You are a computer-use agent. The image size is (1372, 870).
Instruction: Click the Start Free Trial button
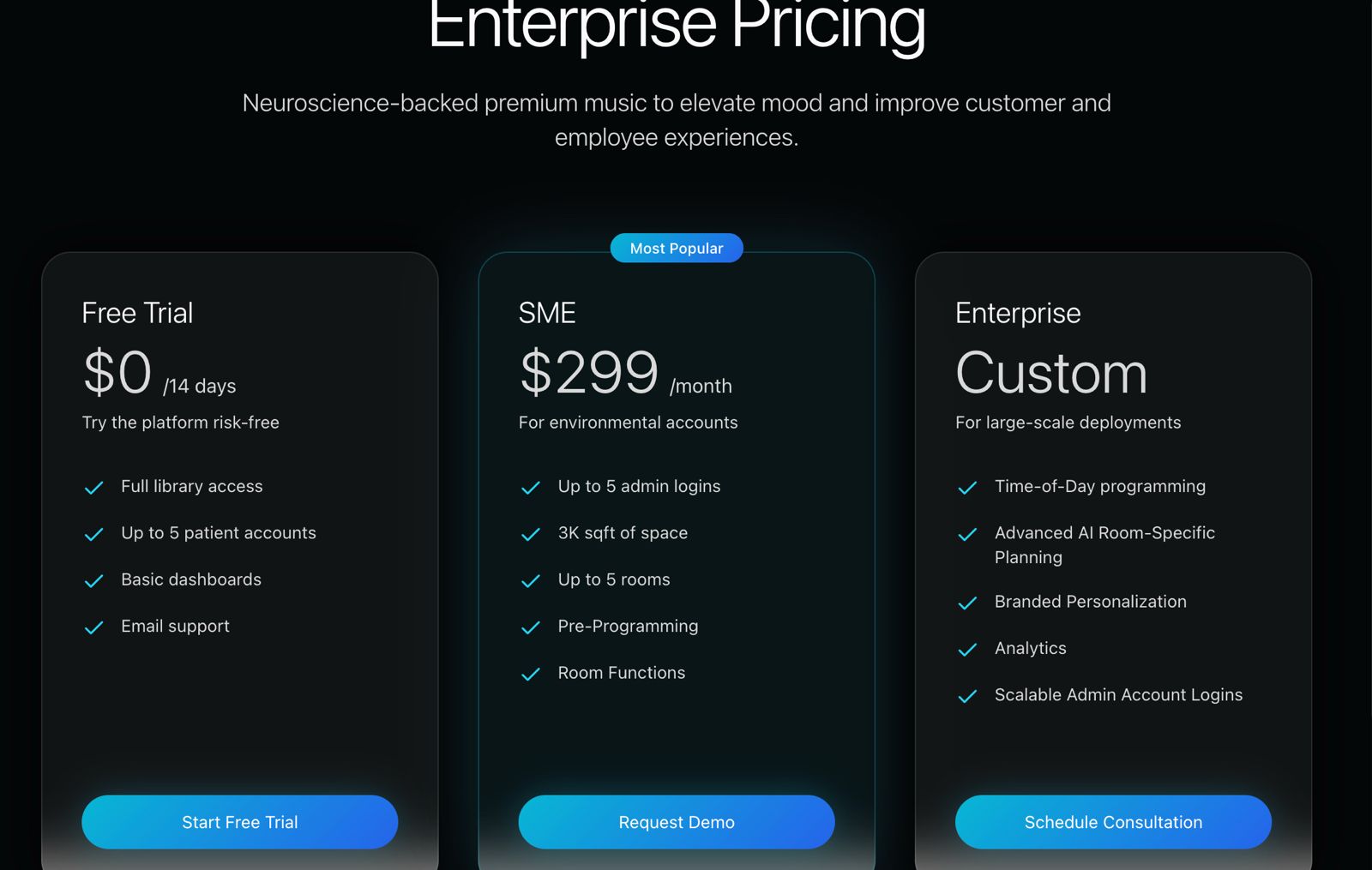coord(239,822)
